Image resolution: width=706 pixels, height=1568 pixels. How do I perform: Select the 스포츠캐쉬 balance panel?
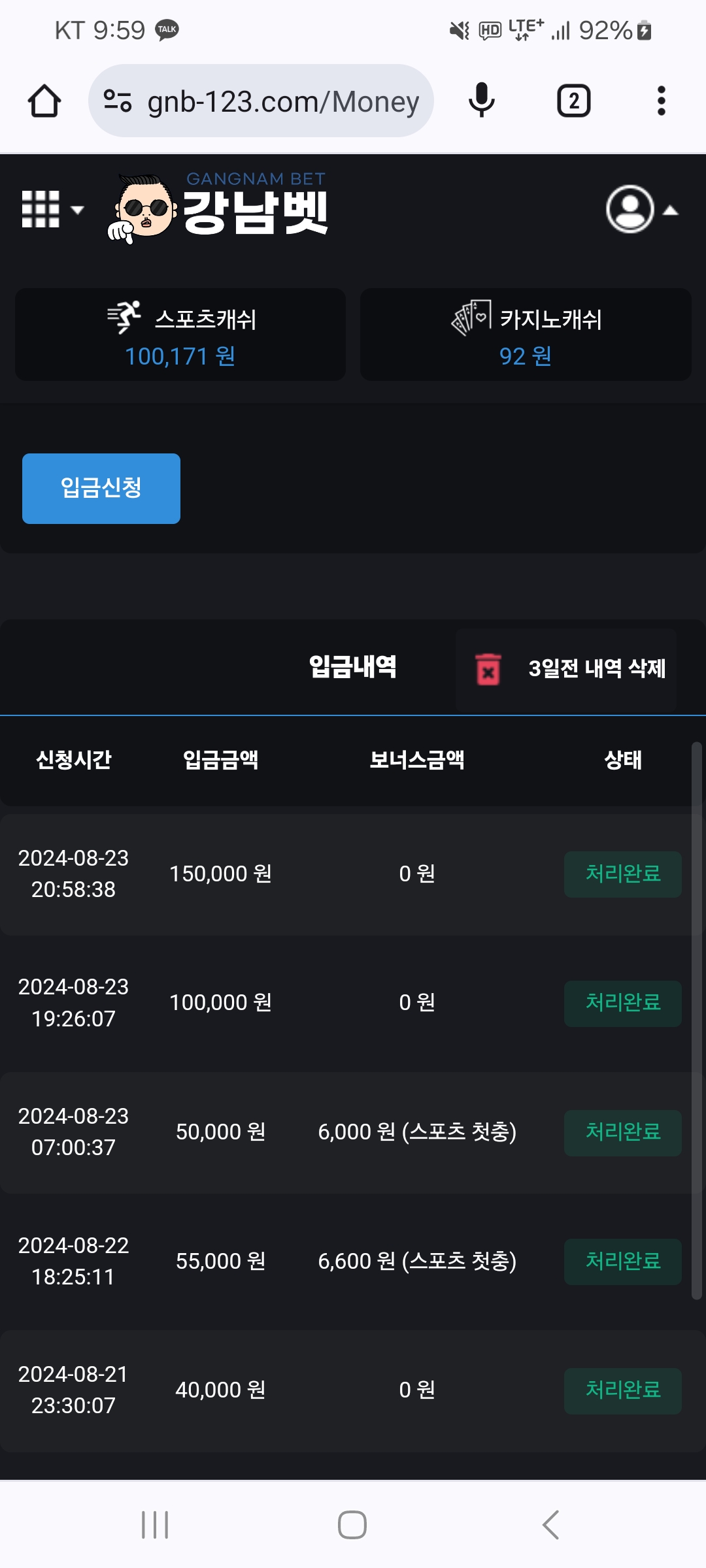coord(180,335)
